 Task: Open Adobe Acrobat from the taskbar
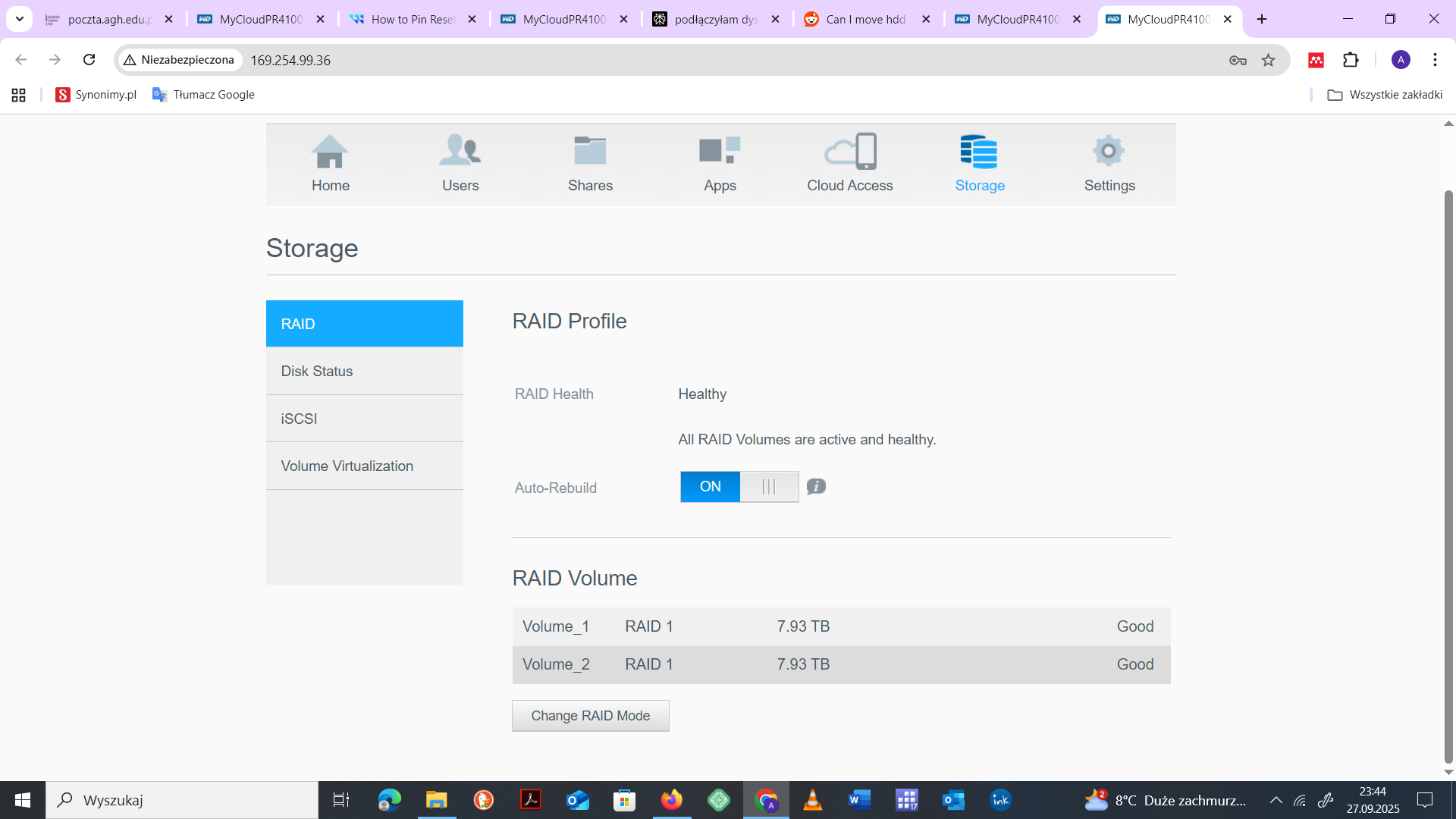click(x=530, y=800)
